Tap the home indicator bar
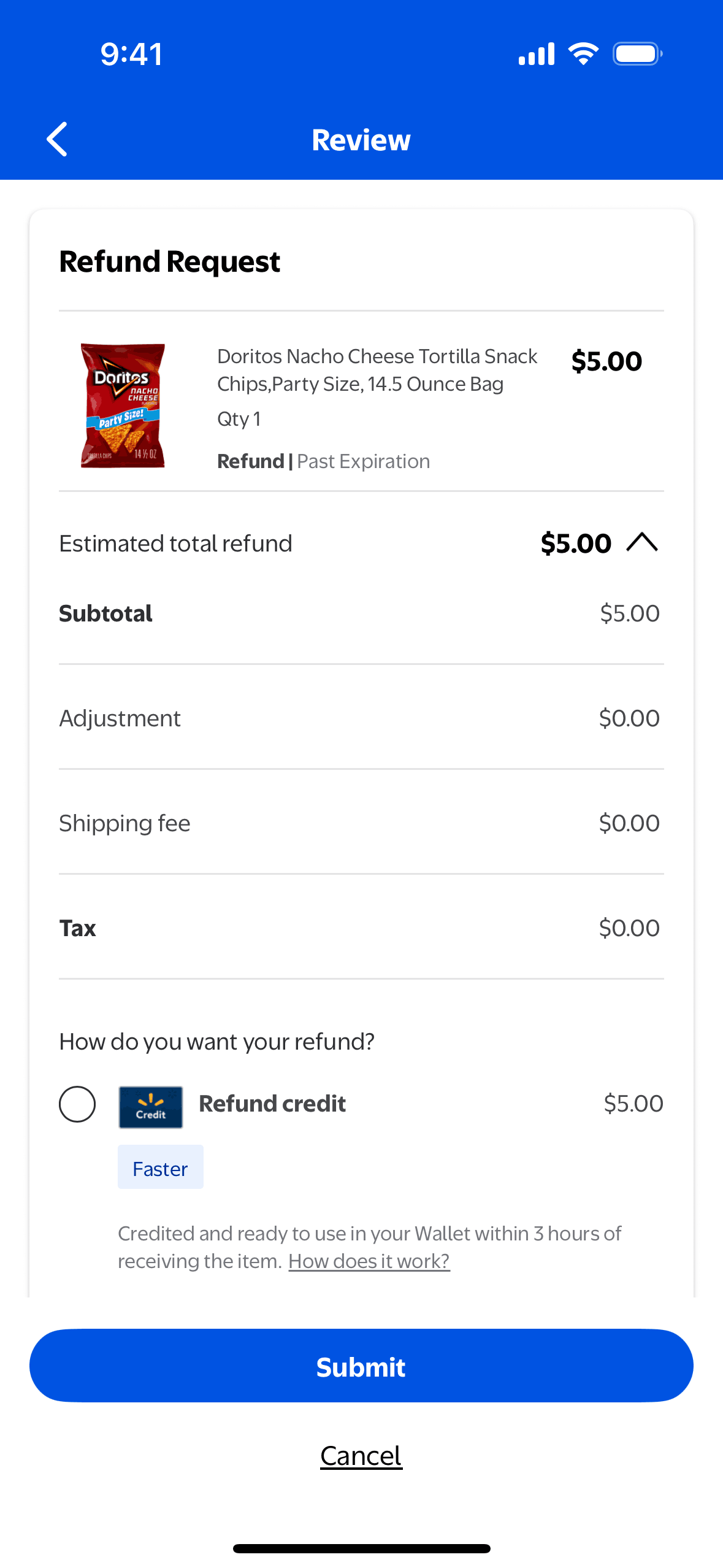723x1568 pixels. click(361, 1548)
